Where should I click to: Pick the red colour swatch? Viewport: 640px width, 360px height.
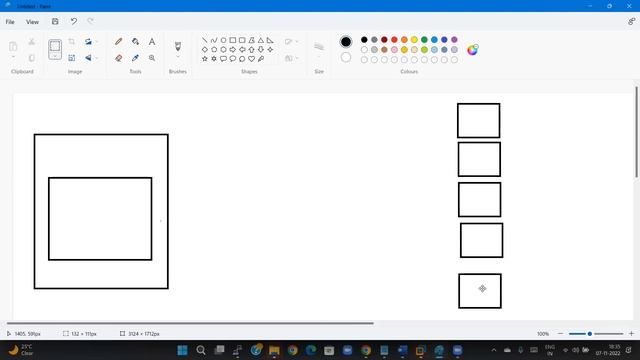[x=394, y=40]
